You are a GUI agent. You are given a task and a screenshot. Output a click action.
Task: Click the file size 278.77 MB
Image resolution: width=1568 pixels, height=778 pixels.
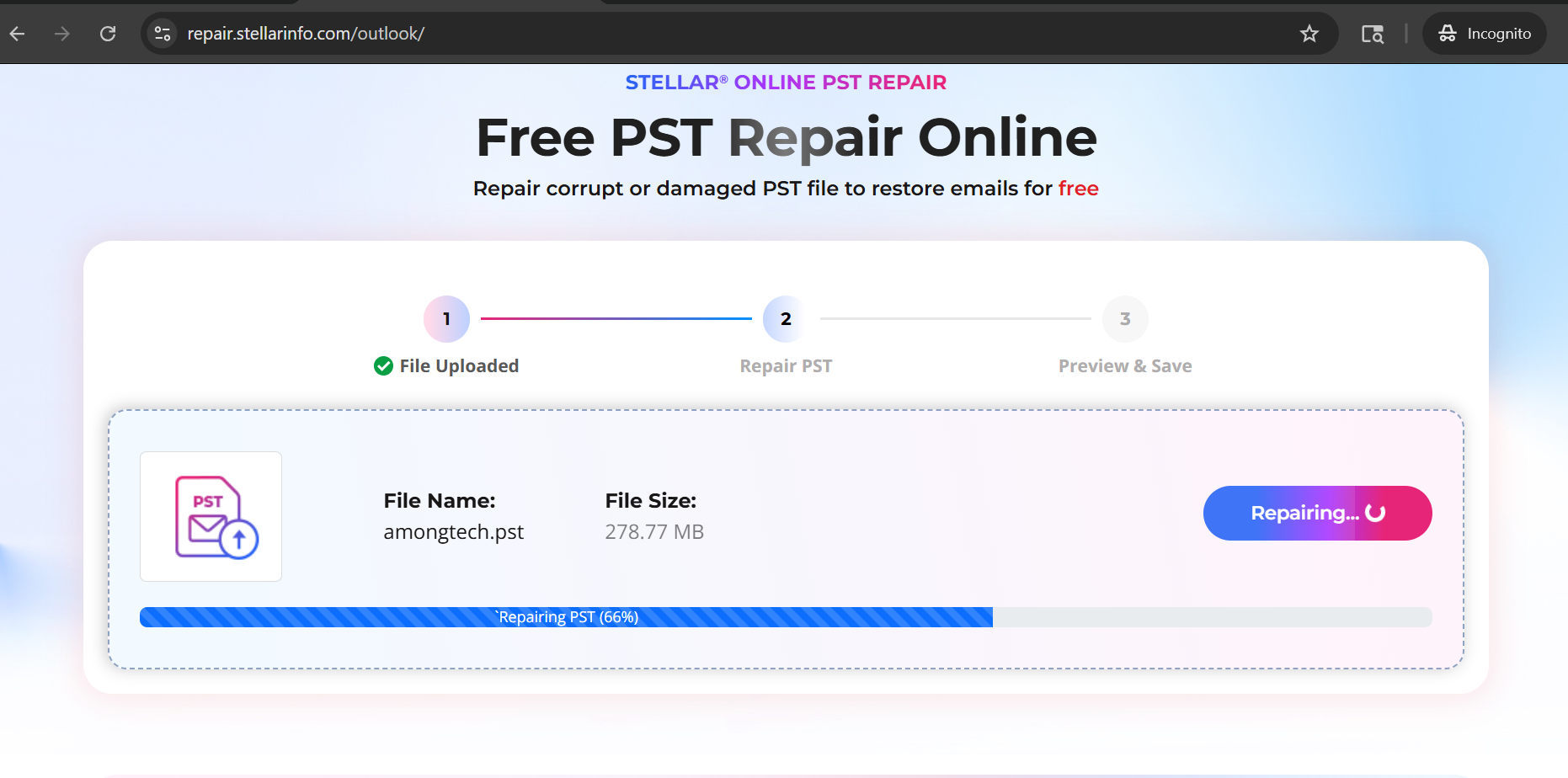[654, 532]
